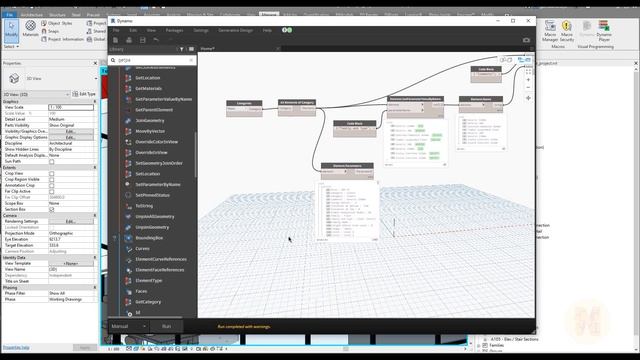Screen dimensions: 640x360
Task: Open the Dynamo View menu
Action: 151,30
